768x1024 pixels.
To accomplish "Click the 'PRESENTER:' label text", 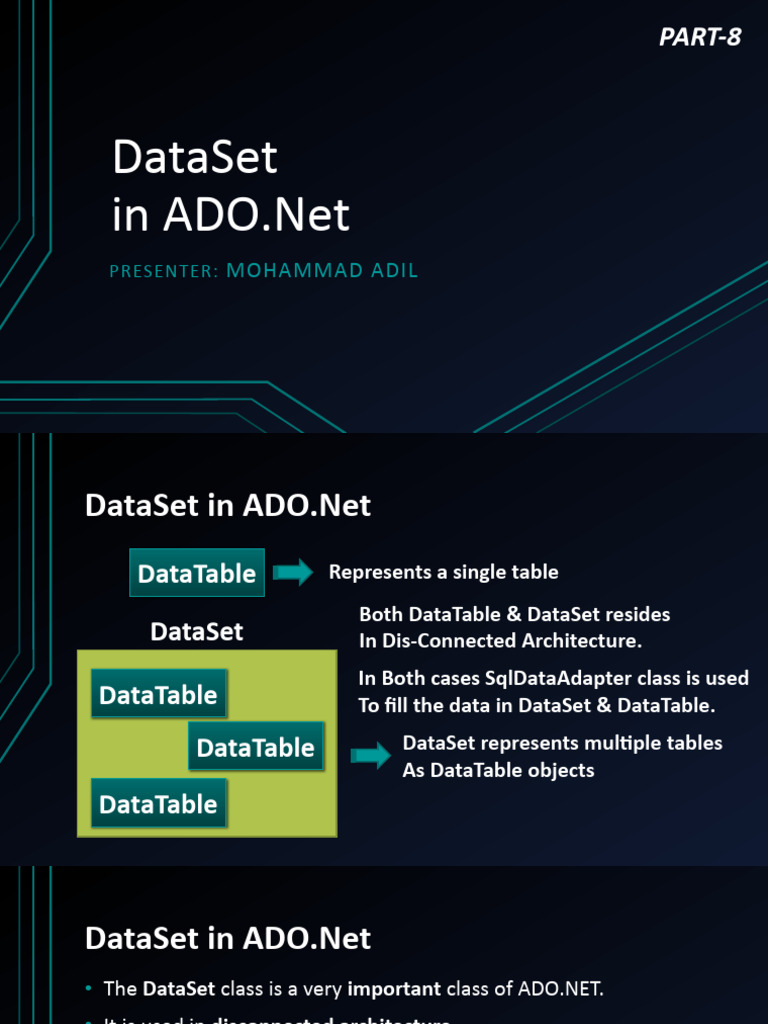I will [164, 271].
